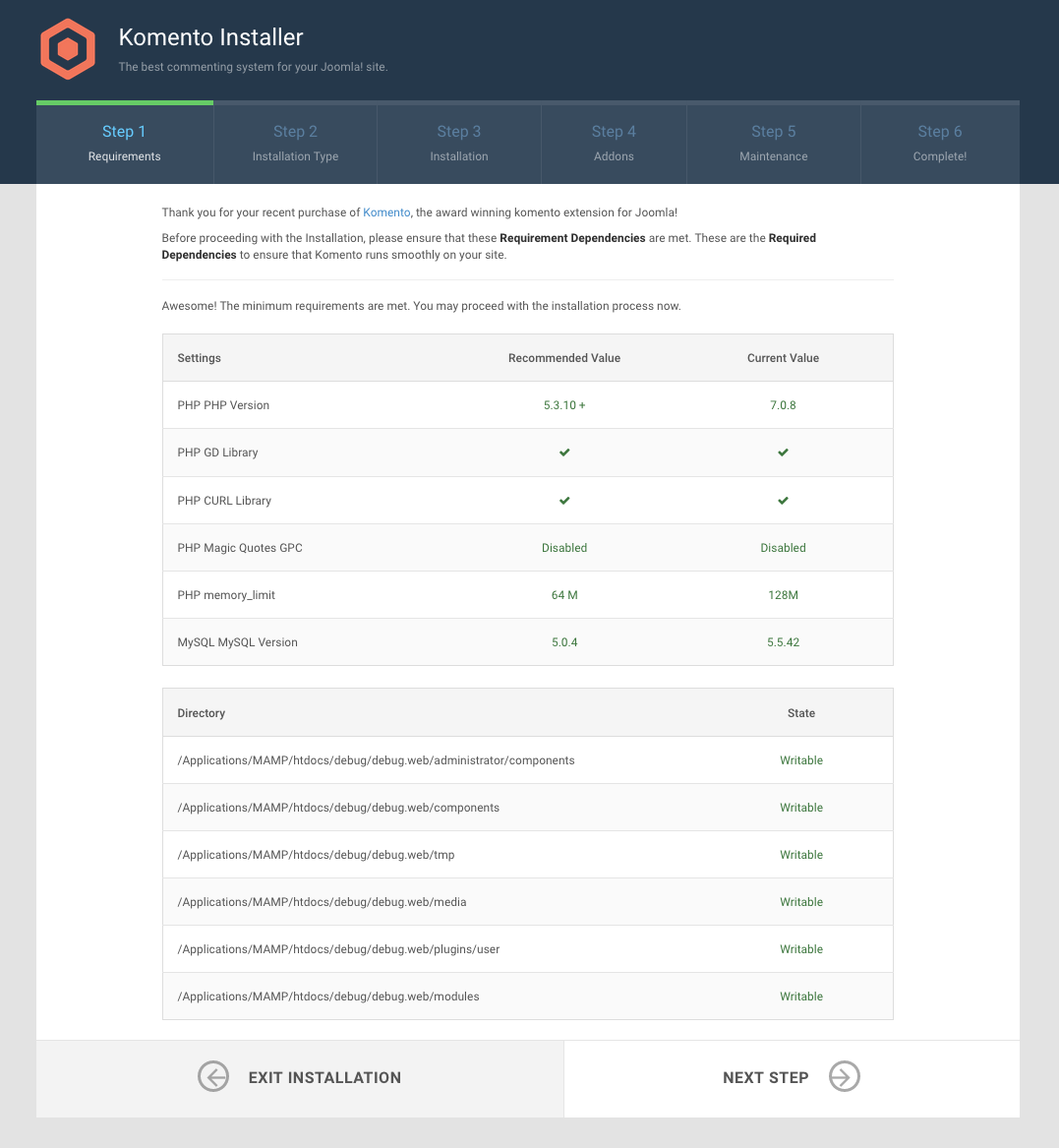The width and height of the screenshot is (1059, 1148).
Task: Click the 'Settings' column header
Action: click(199, 358)
